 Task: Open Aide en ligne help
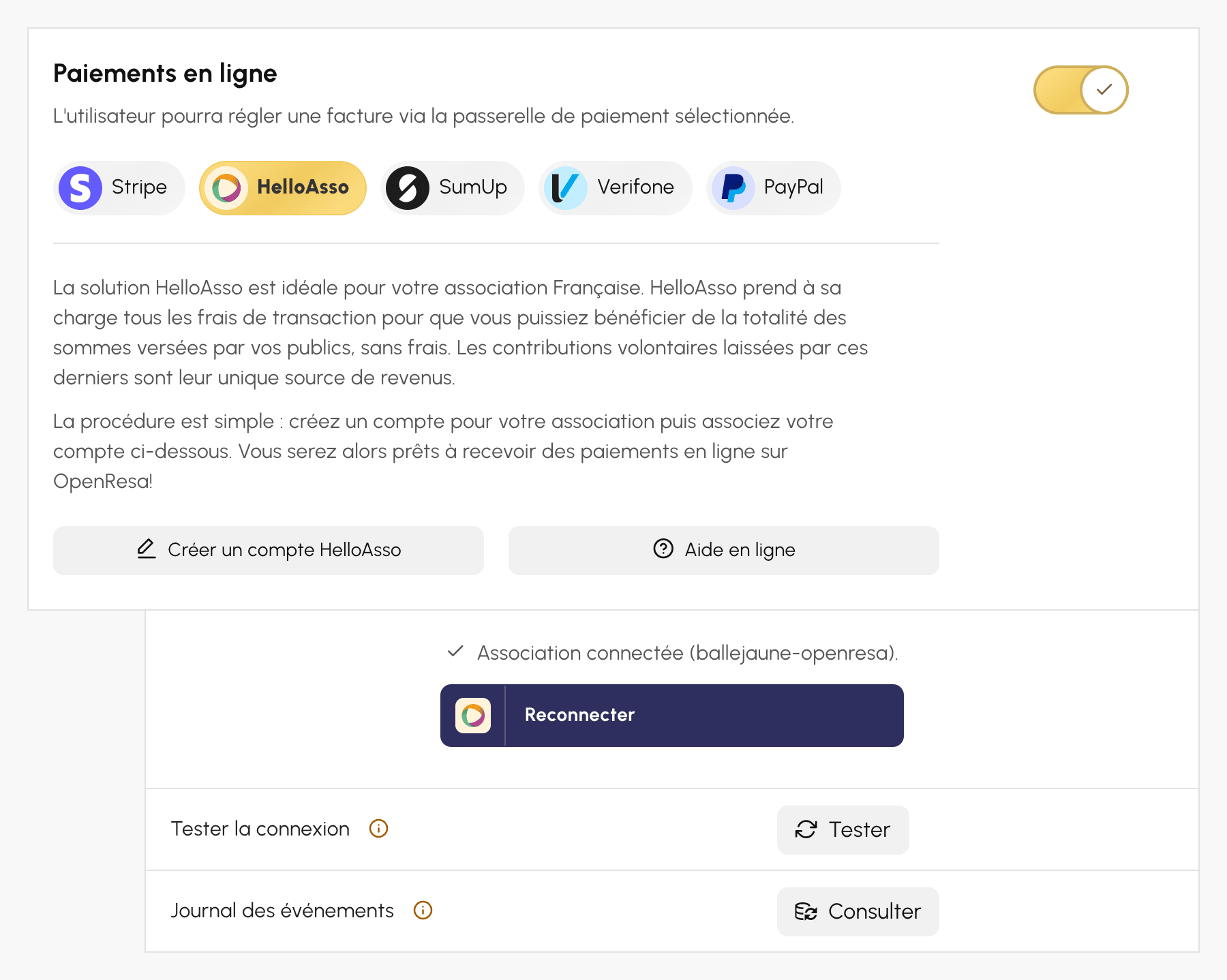pos(724,550)
